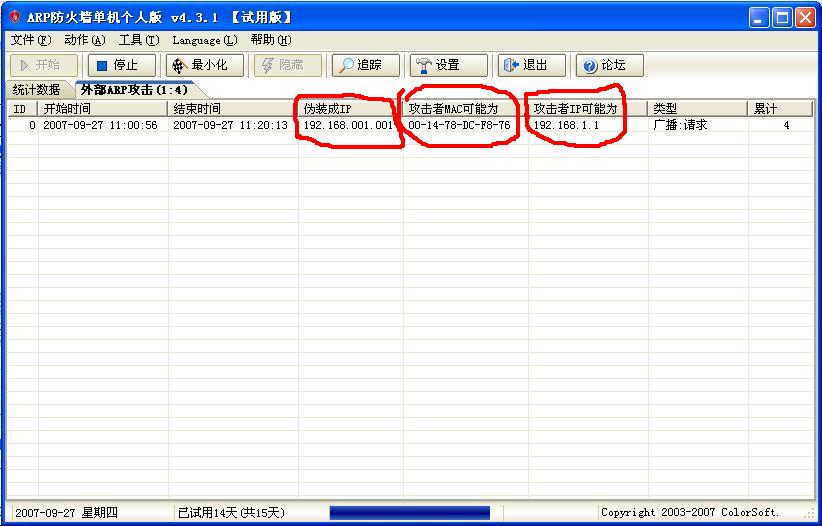Screen dimensions: 822x526
Task: Click the 攻击者MAC可能为 column header
Action: click(466, 109)
